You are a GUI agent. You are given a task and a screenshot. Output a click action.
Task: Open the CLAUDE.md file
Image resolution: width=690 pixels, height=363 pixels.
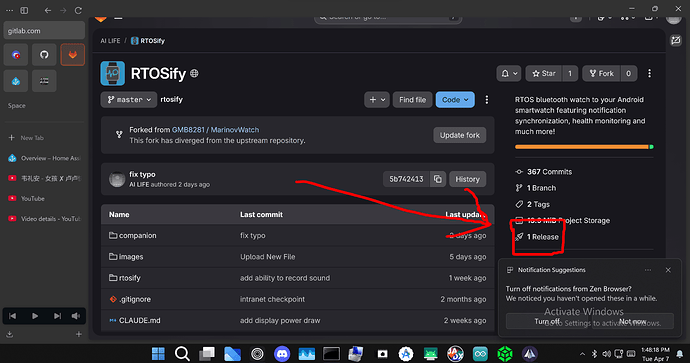pos(139,320)
